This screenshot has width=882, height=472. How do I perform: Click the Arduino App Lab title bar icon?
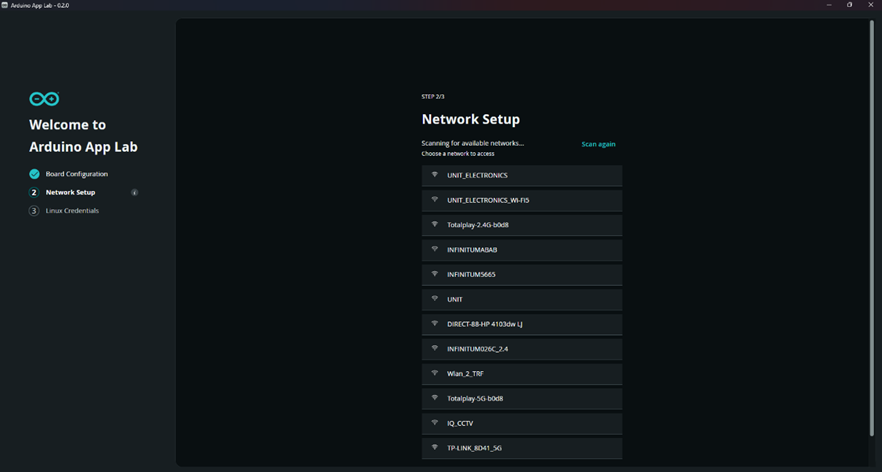(x=5, y=5)
